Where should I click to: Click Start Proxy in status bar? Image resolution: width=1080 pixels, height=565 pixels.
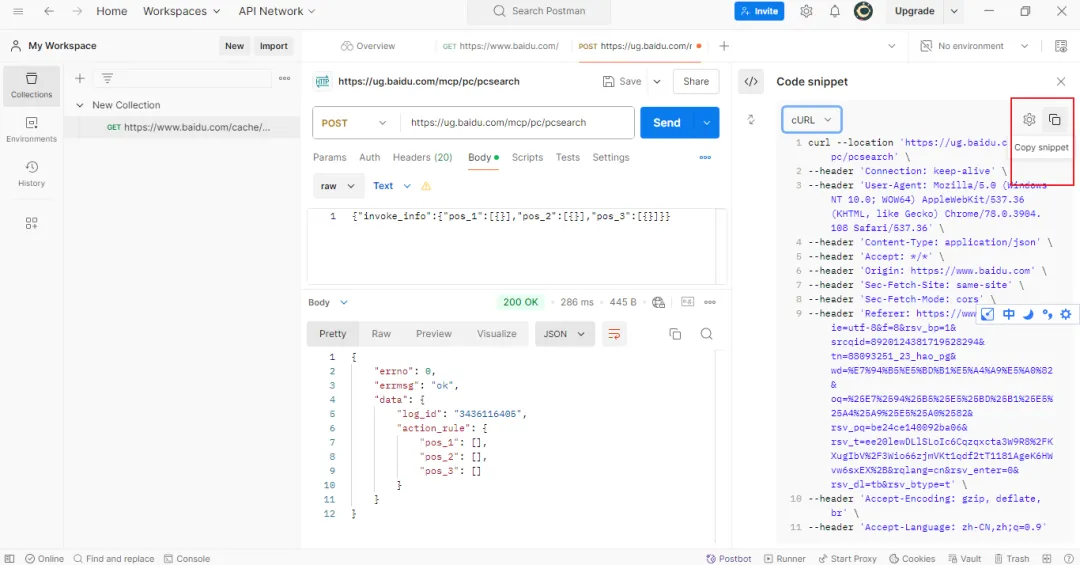(x=847, y=559)
